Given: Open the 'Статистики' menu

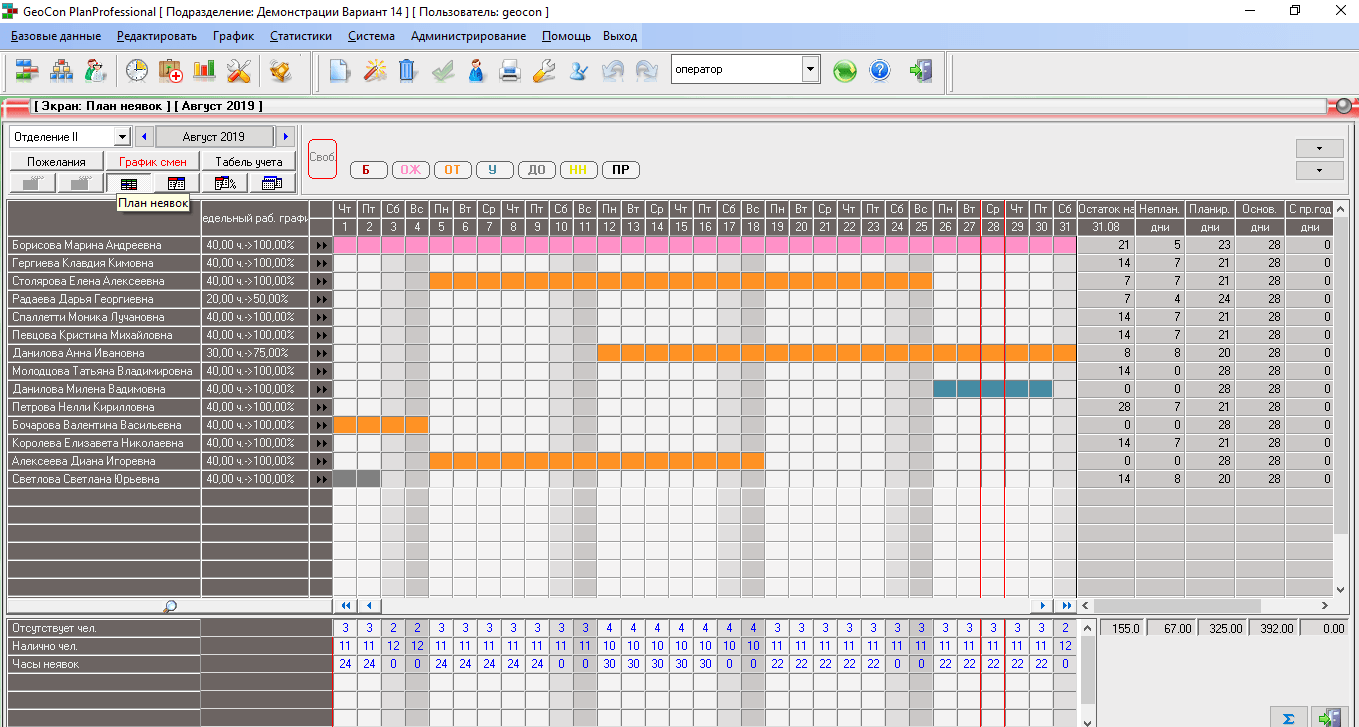Looking at the screenshot, I should tap(301, 36).
